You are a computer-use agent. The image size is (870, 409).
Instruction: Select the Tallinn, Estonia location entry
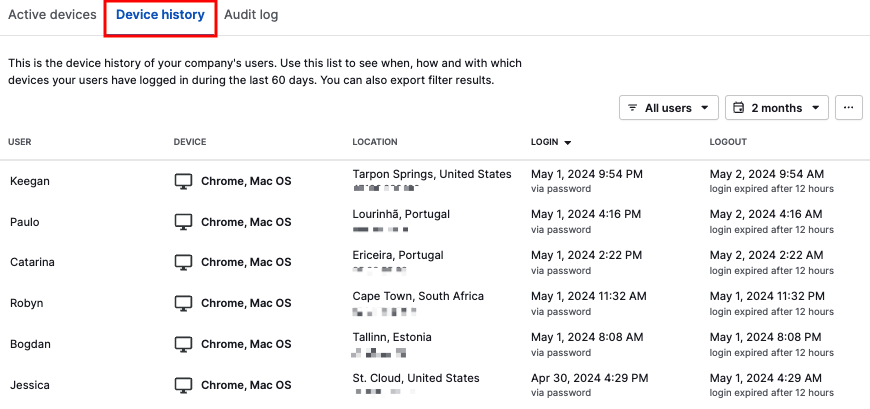click(392, 337)
